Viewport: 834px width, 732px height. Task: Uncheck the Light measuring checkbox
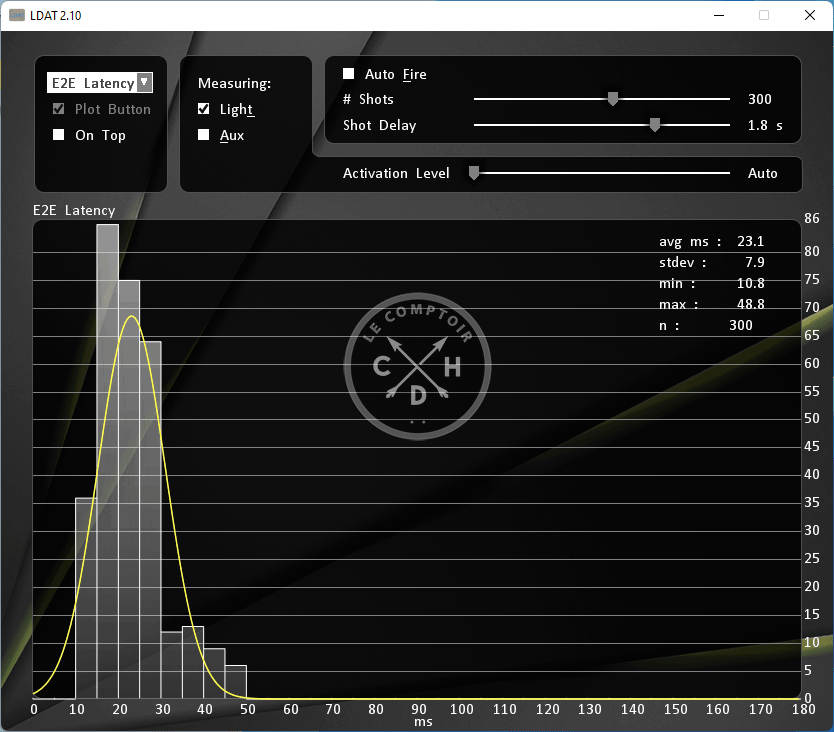coord(204,109)
